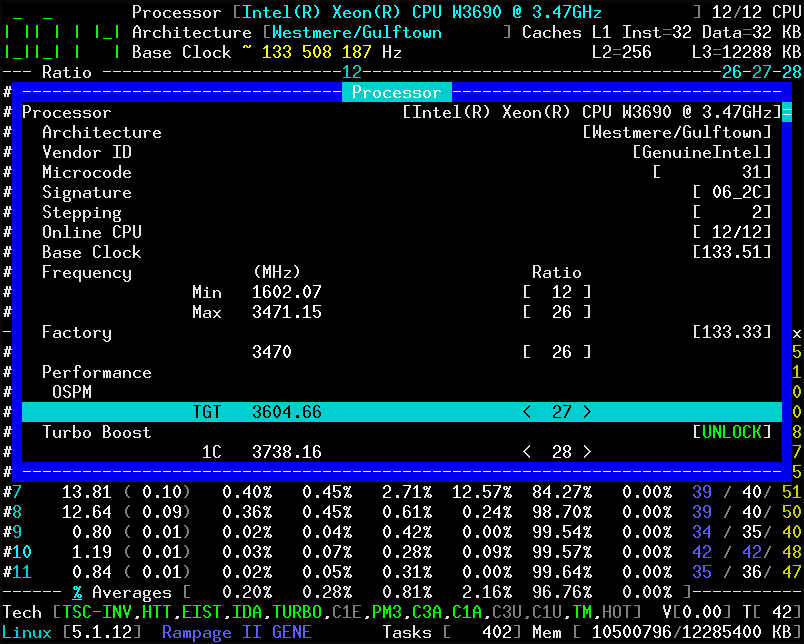Viewport: 804px width, 644px height.
Task: Select the OSPM row label
Action: pyautogui.click(x=72, y=392)
